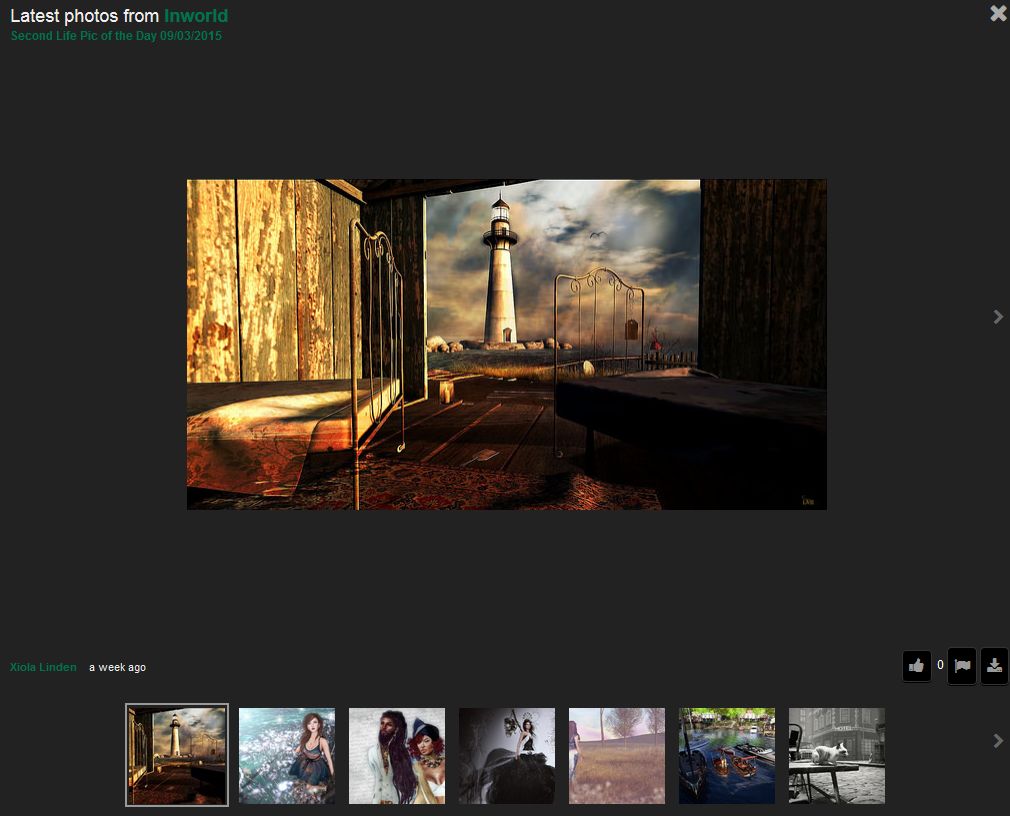Go to the next photo using the right chevron
Image resolution: width=1010 pixels, height=816 pixels.
[997, 317]
